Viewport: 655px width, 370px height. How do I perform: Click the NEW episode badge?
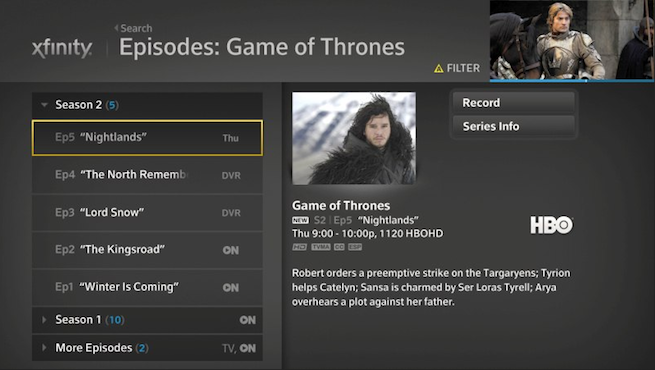pos(300,220)
